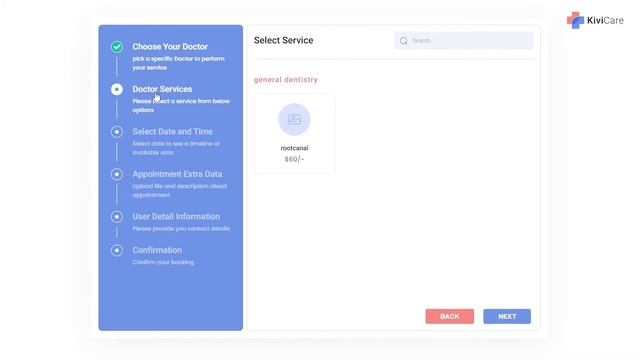This screenshot has height=360, width=640.
Task: Click 'Please provide you contact details' text
Action: [181, 229]
